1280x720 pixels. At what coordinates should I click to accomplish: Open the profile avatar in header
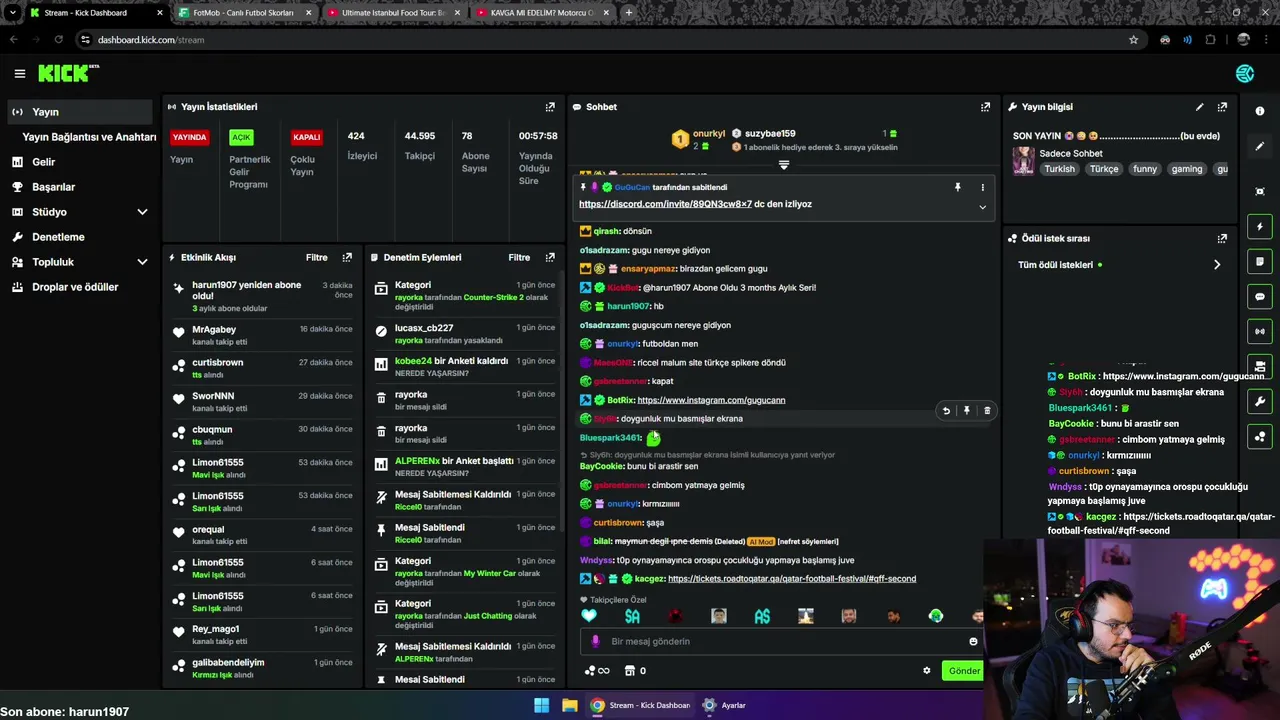tap(1245, 73)
